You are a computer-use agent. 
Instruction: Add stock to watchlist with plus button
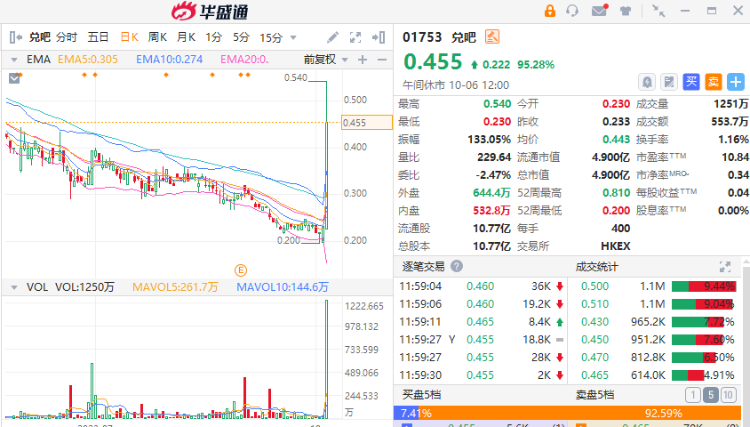point(736,82)
